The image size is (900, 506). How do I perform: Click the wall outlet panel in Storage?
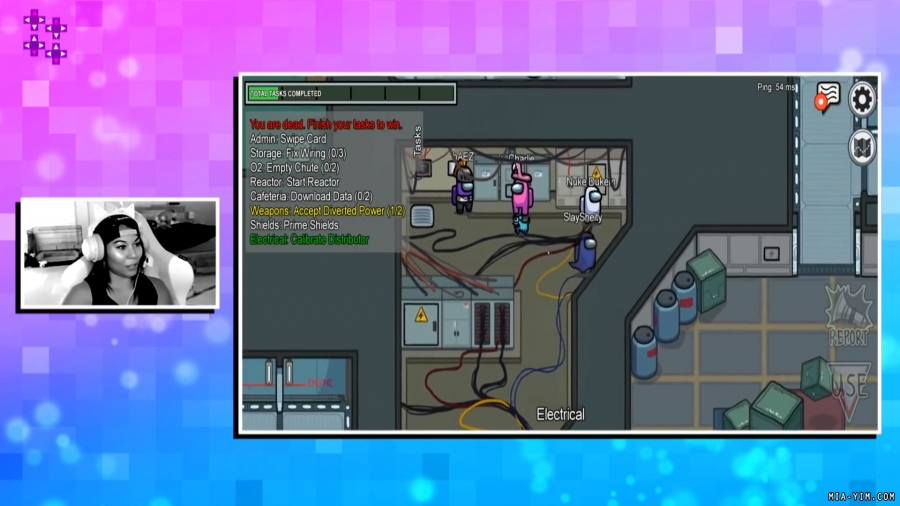tap(771, 253)
